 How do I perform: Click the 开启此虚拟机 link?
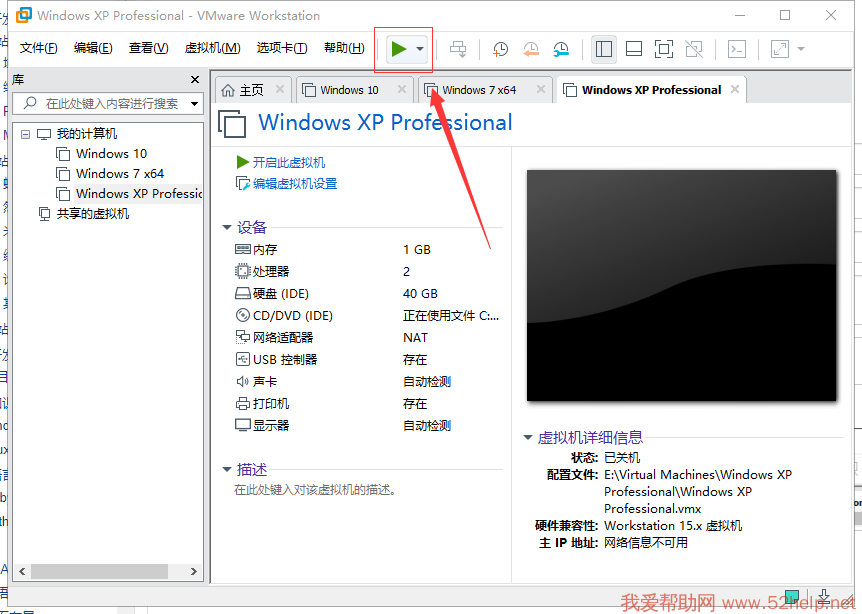288,162
